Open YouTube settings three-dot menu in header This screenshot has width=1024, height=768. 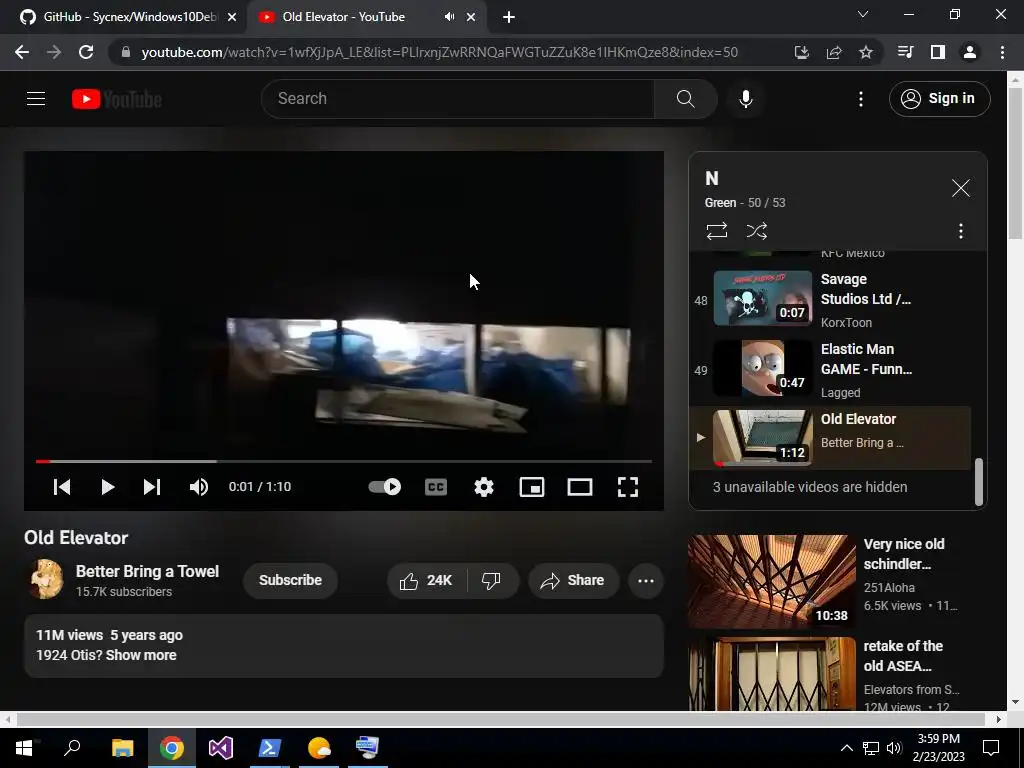tap(861, 99)
